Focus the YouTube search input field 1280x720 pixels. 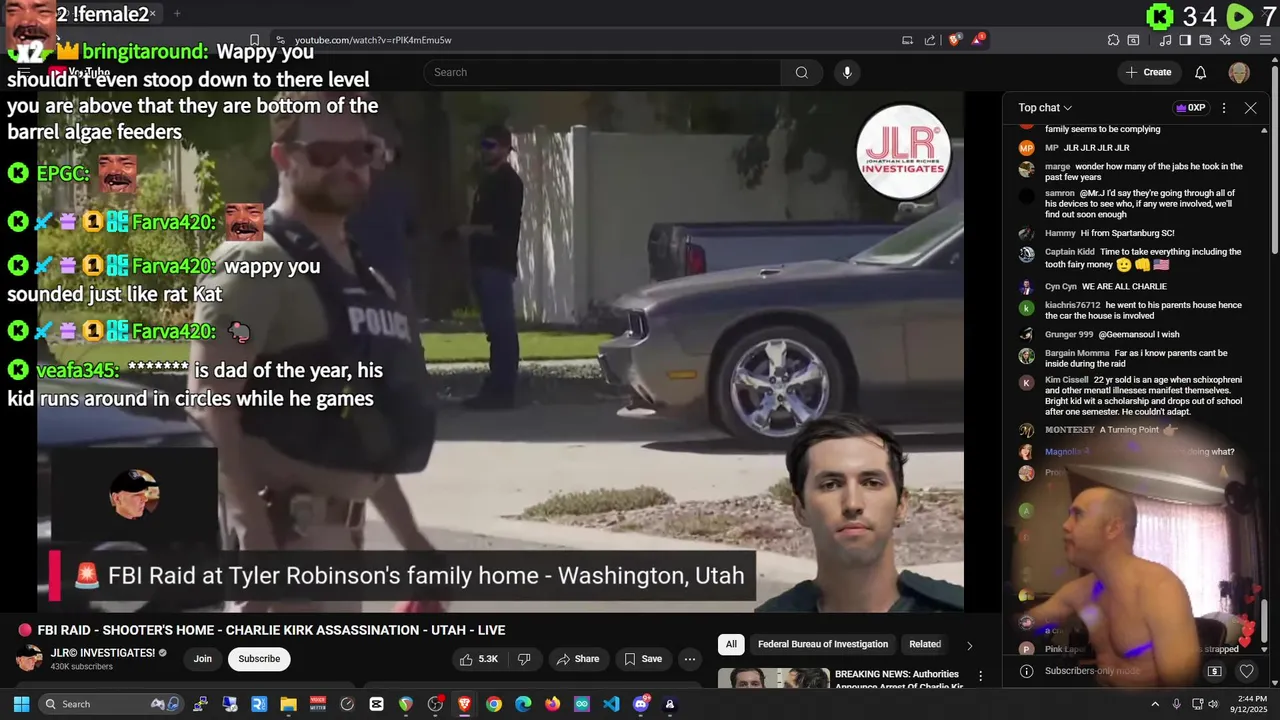pos(603,72)
